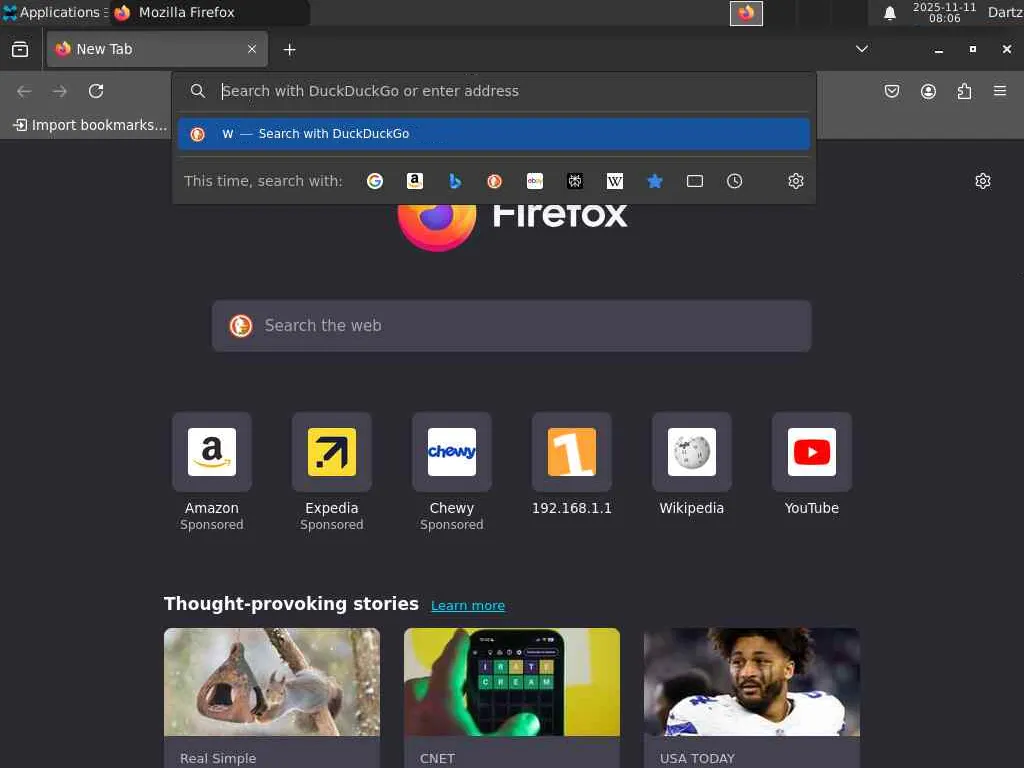Viewport: 1024px width, 768px height.
Task: Select the New Tab tab
Action: [157, 49]
